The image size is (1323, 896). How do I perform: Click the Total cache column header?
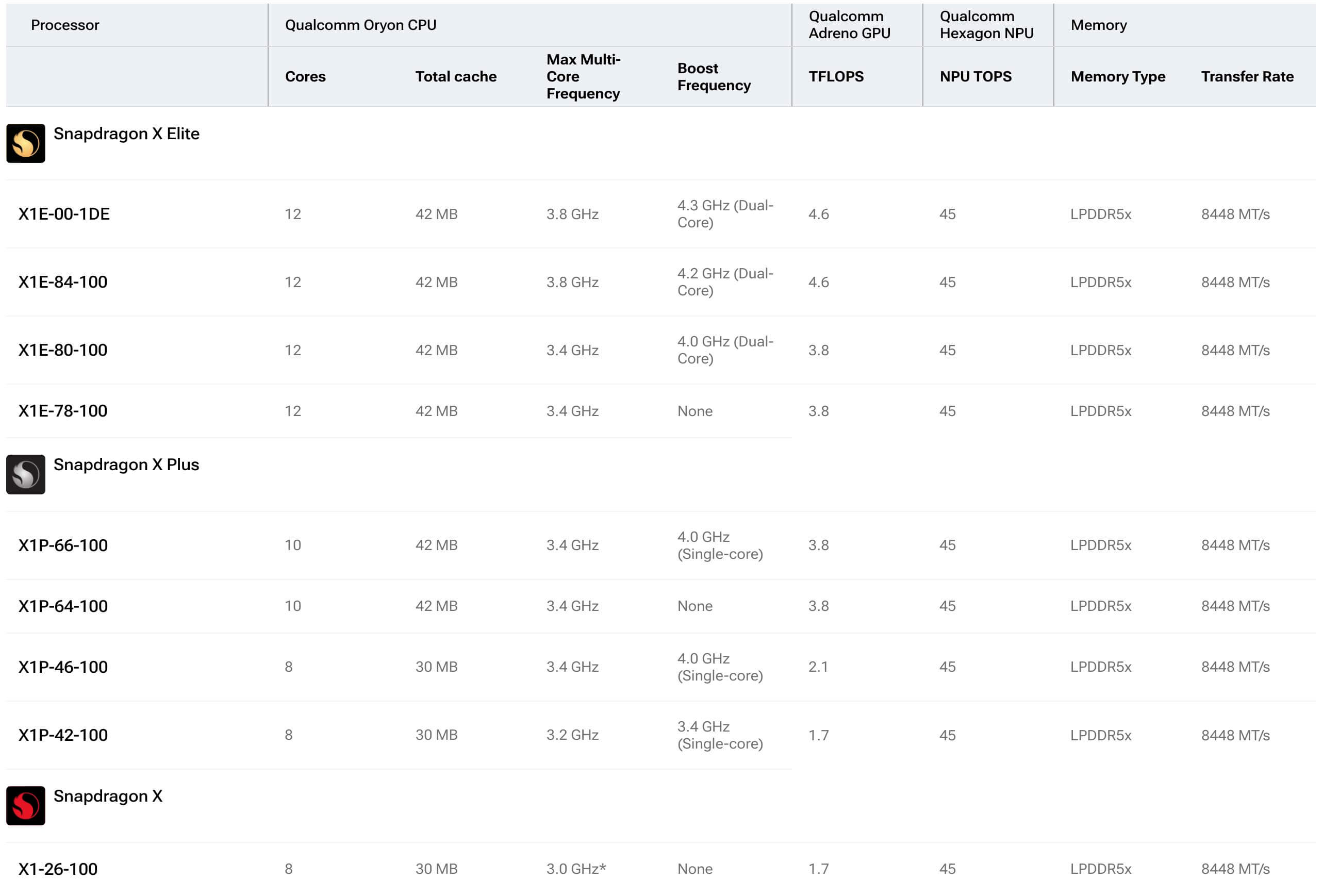tap(455, 77)
